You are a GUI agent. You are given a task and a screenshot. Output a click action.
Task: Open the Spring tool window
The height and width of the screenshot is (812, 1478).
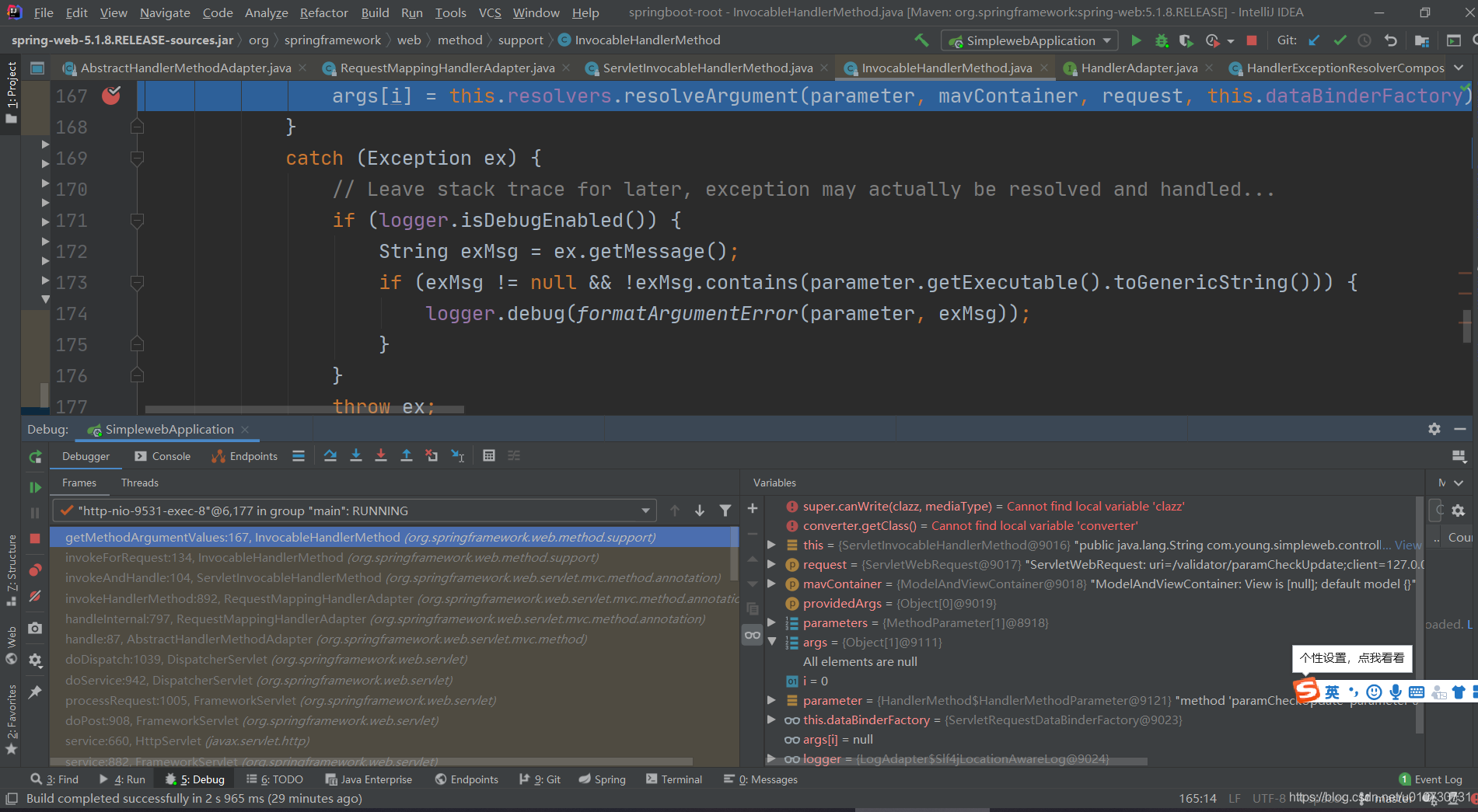(x=602, y=779)
